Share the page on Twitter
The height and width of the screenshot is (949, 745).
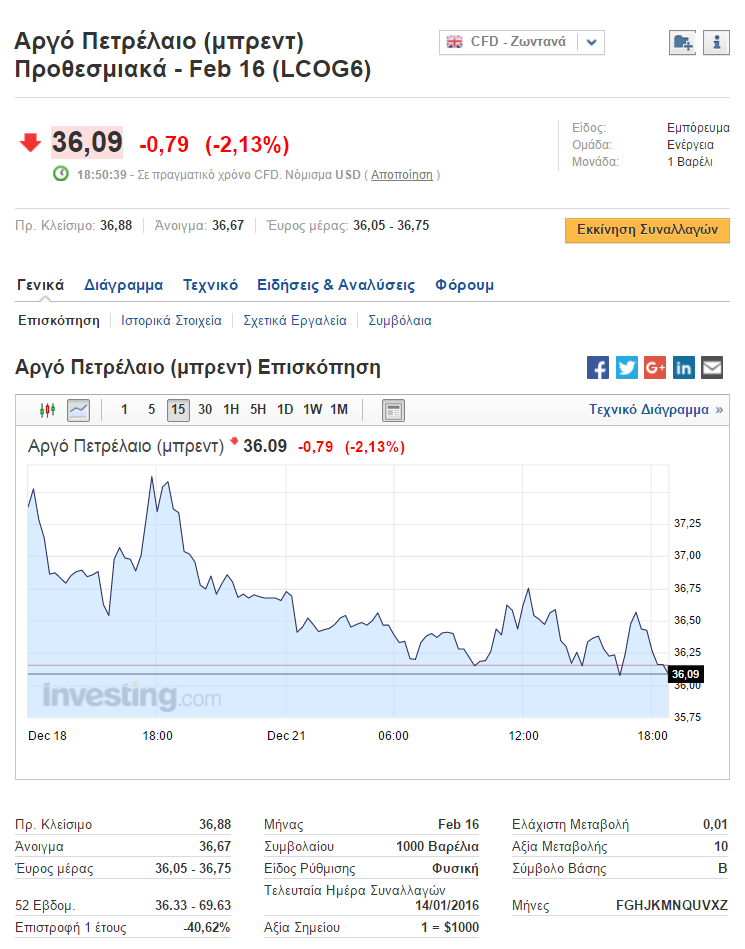click(x=627, y=368)
